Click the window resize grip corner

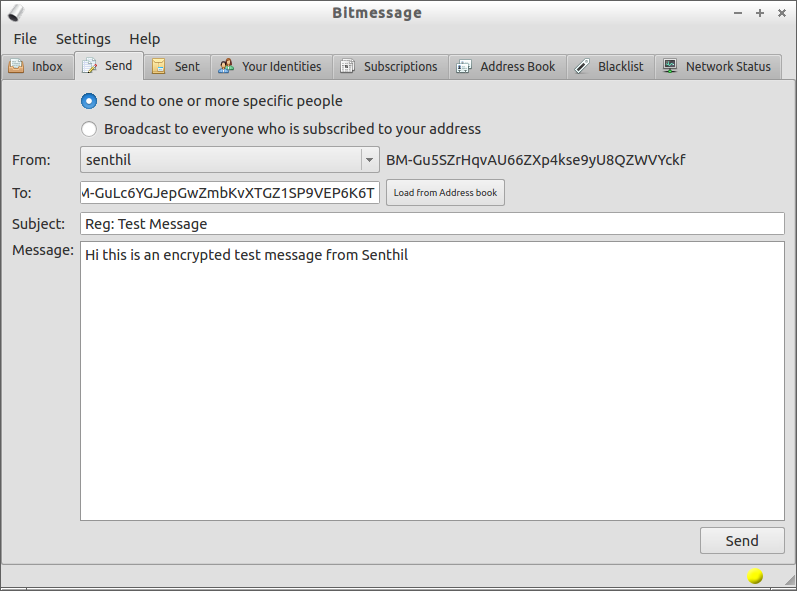789,579
